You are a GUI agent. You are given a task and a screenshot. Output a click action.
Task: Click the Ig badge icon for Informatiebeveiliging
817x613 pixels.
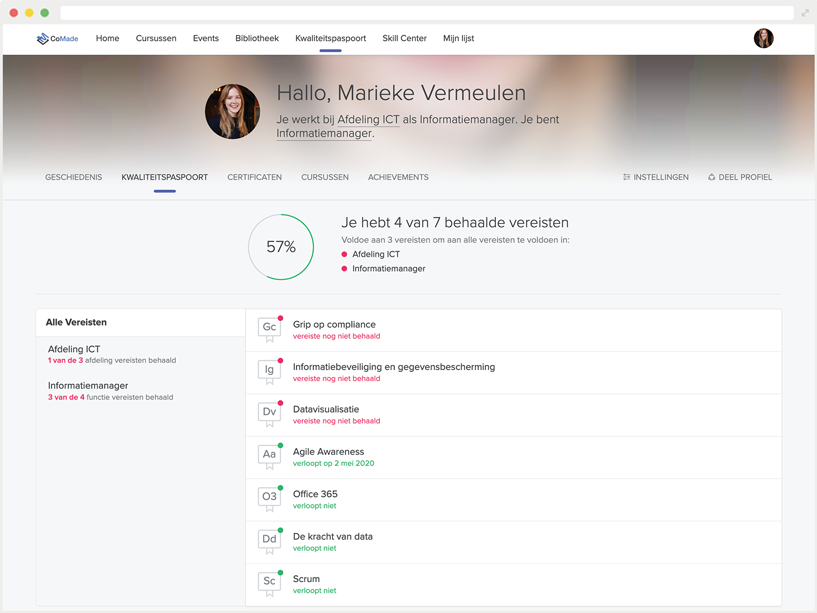coord(269,370)
